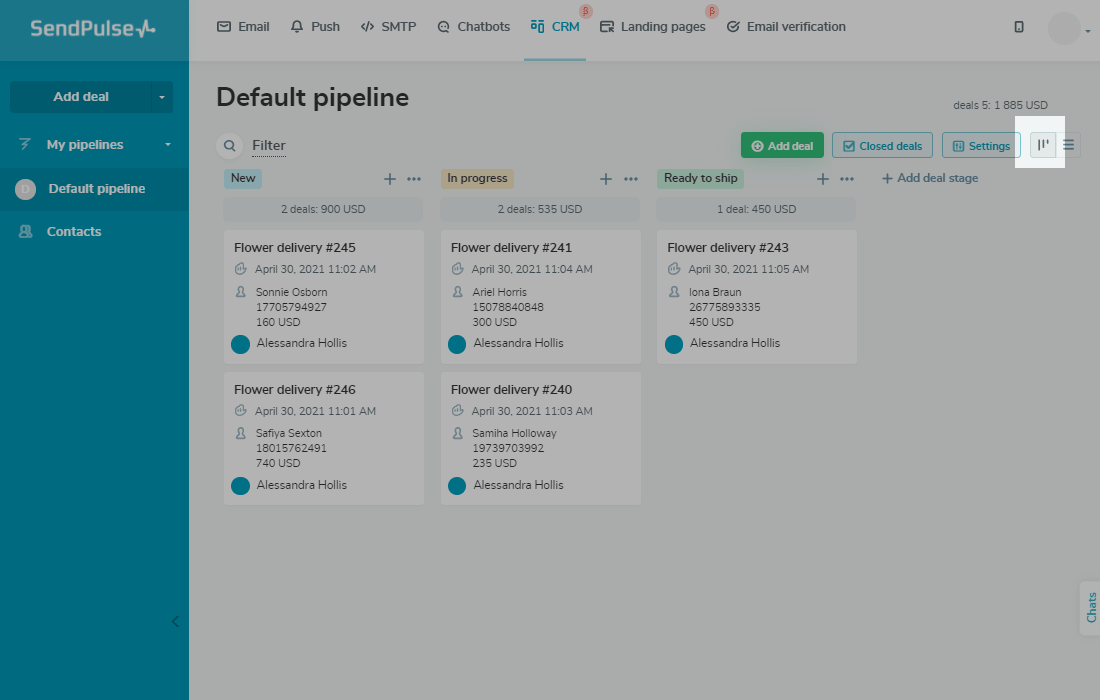Open the Chats side panel
The height and width of the screenshot is (700, 1100).
coord(1090,607)
